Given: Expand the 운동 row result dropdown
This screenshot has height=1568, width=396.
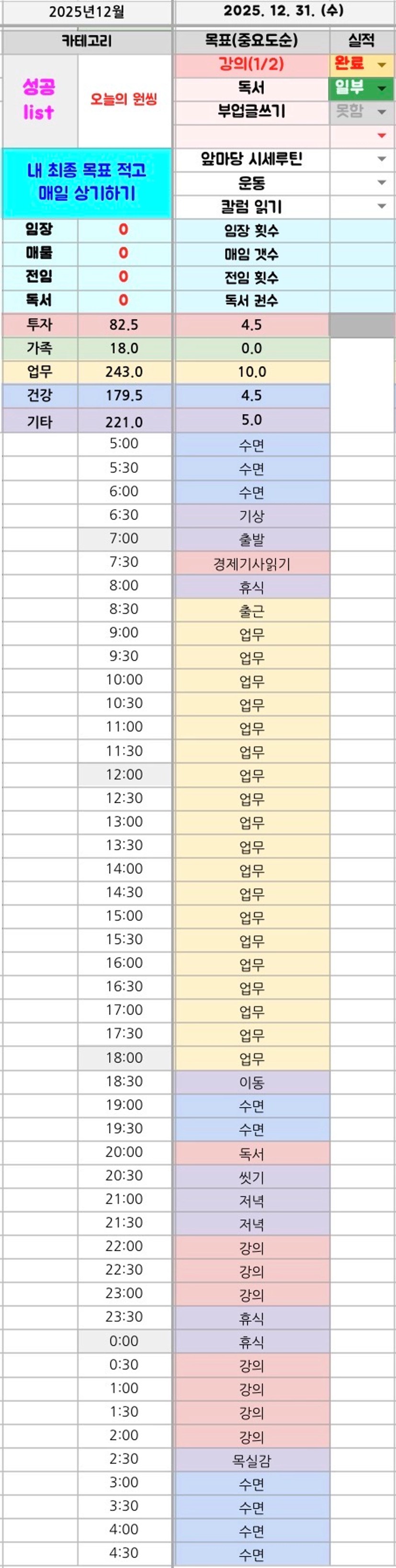Looking at the screenshot, I should (382, 183).
